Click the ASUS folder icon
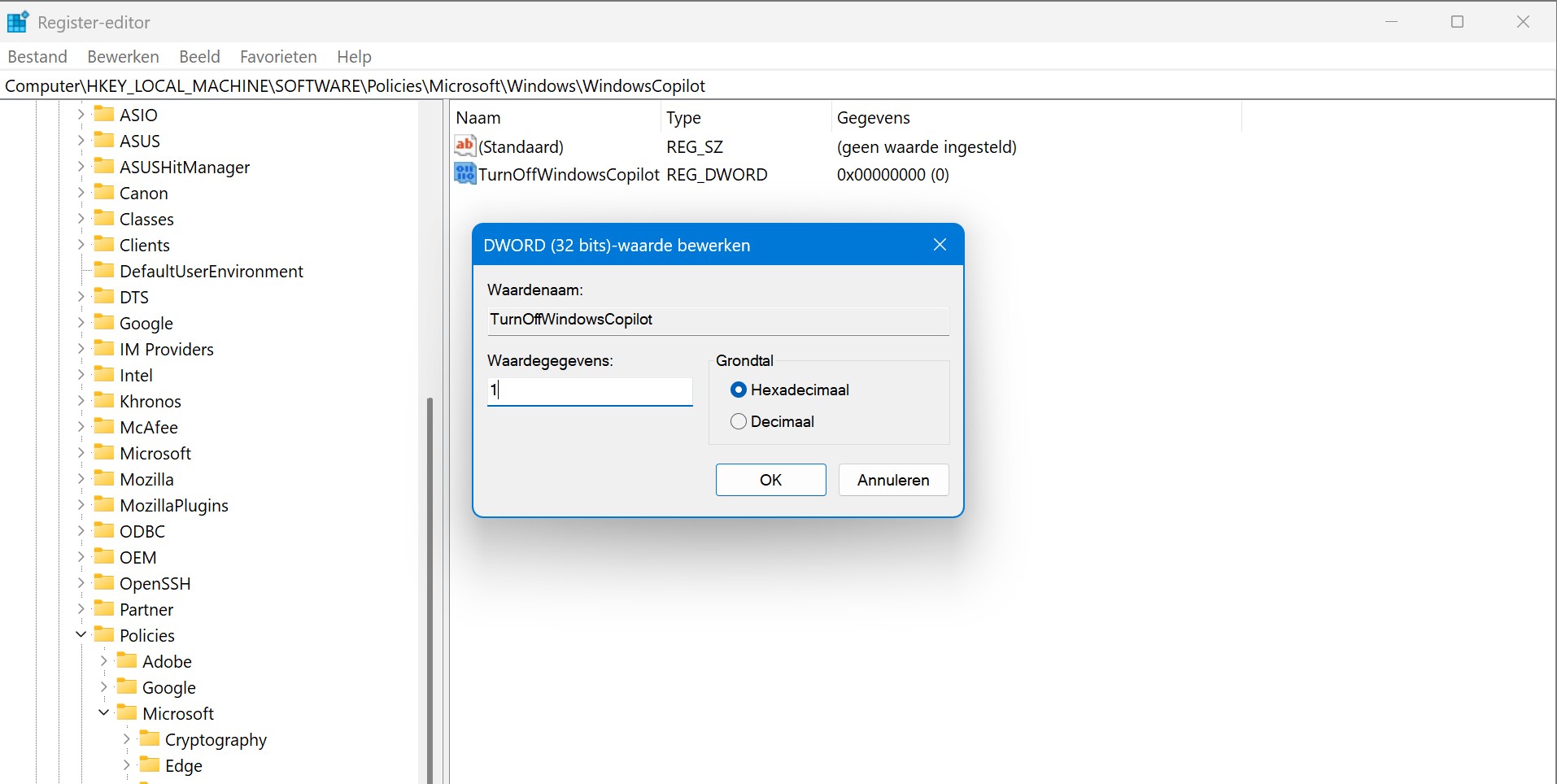This screenshot has width=1557, height=784. pyautogui.click(x=104, y=140)
